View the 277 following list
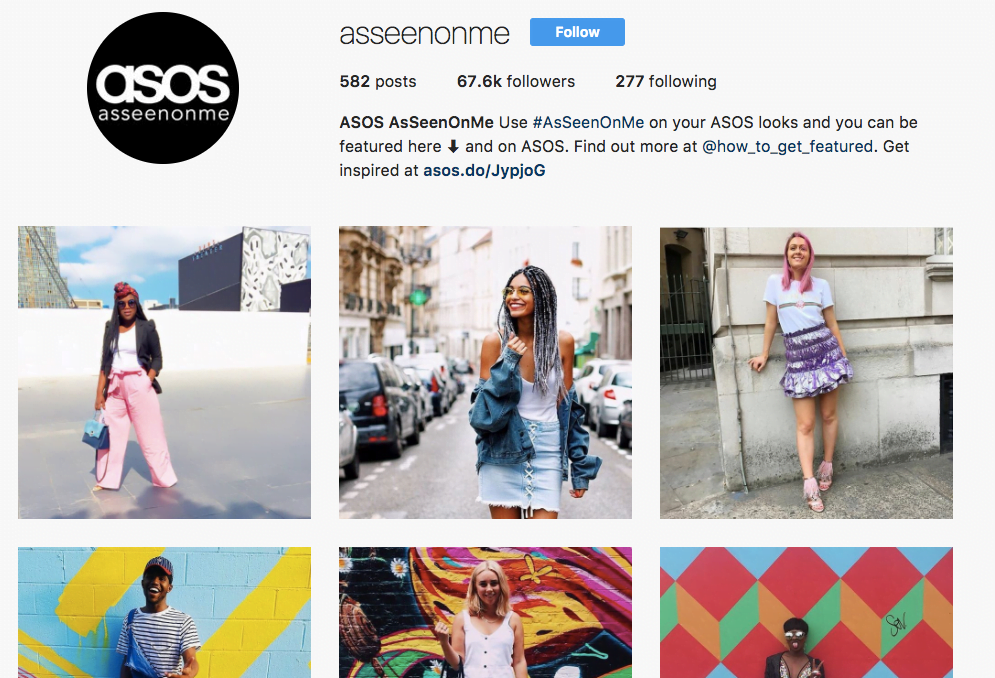Screen dimensions: 995x678 tap(666, 81)
